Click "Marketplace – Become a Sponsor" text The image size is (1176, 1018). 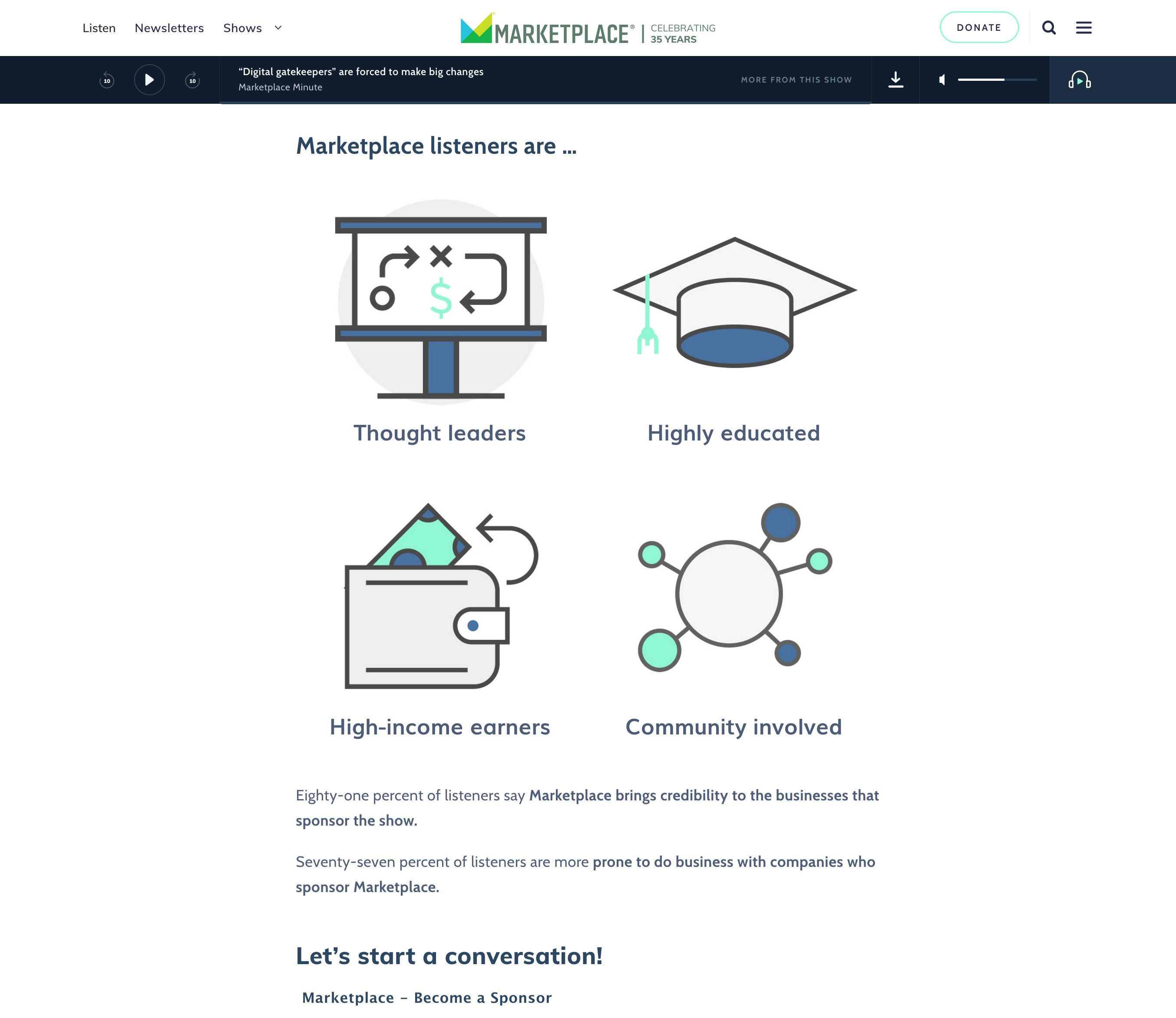[x=426, y=998]
